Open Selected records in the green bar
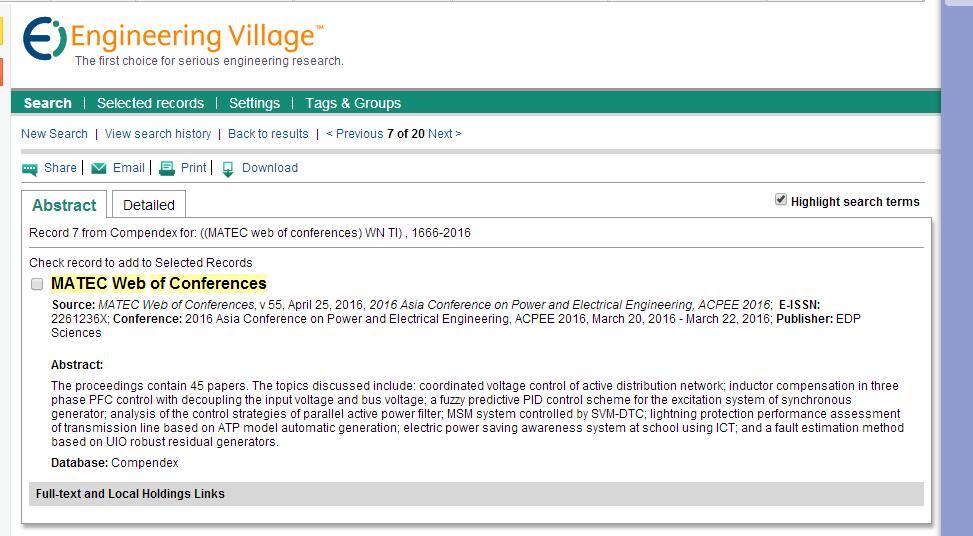This screenshot has width=973, height=536. click(150, 103)
